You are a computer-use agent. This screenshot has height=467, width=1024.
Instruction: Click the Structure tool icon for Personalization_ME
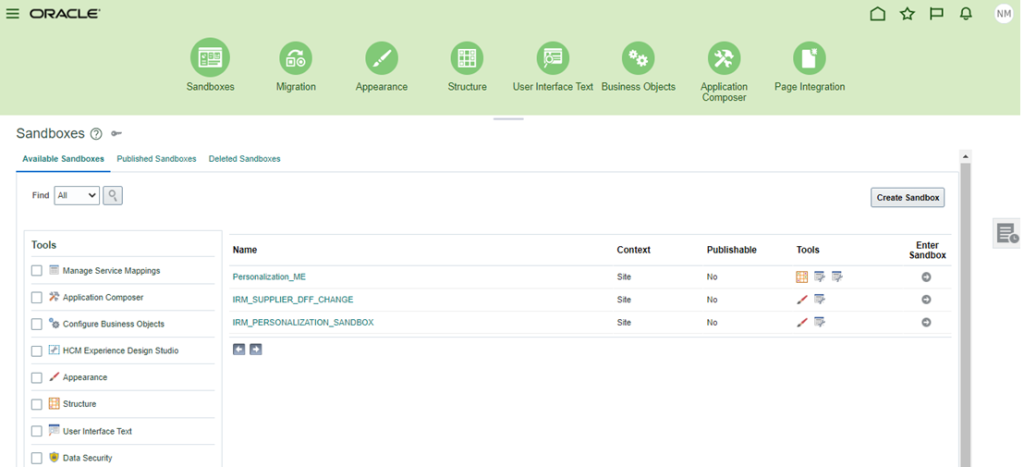[x=802, y=277]
